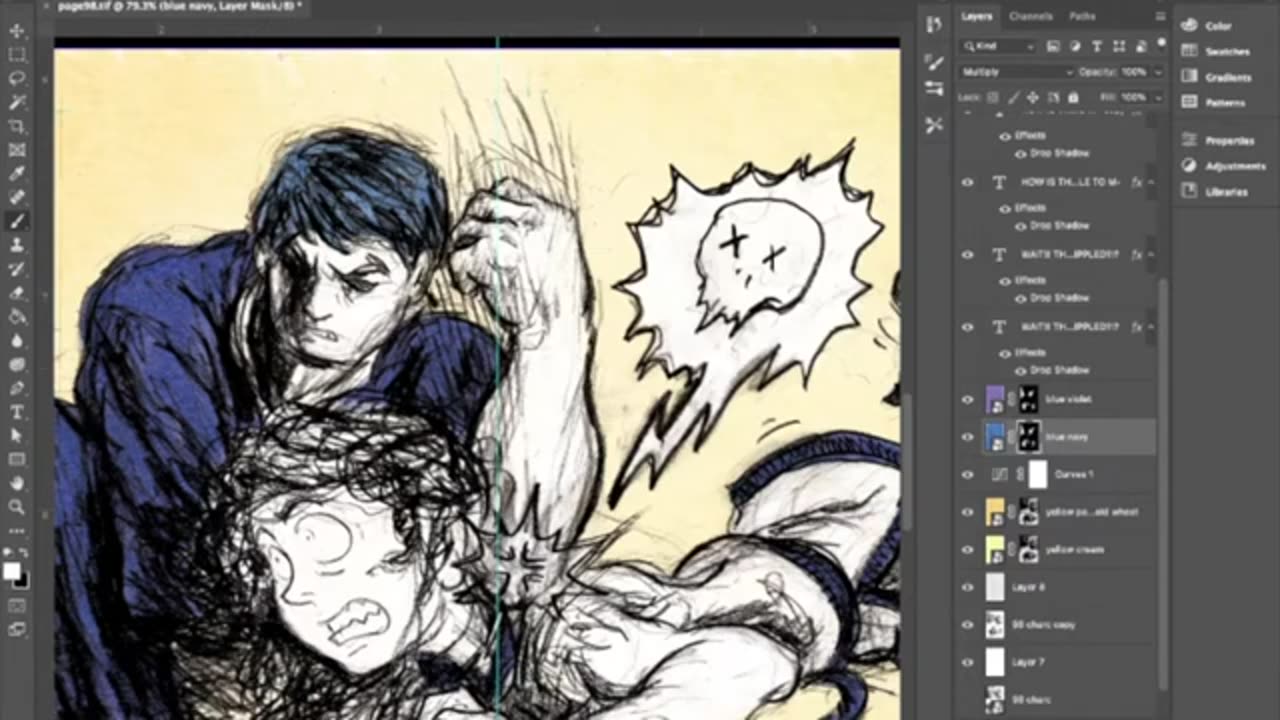Select the Brush tool
This screenshot has height=720, width=1280.
click(17, 222)
